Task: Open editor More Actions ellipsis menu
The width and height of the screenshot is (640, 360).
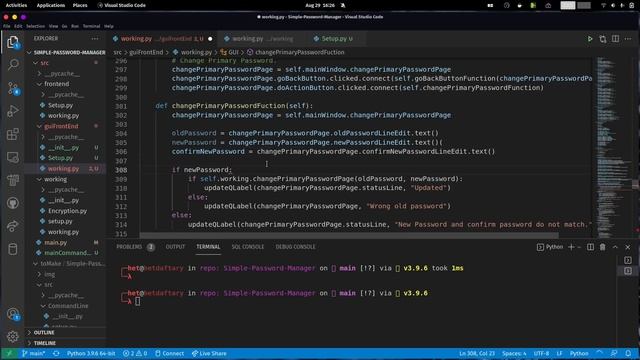Action: pyautogui.click(x=628, y=39)
